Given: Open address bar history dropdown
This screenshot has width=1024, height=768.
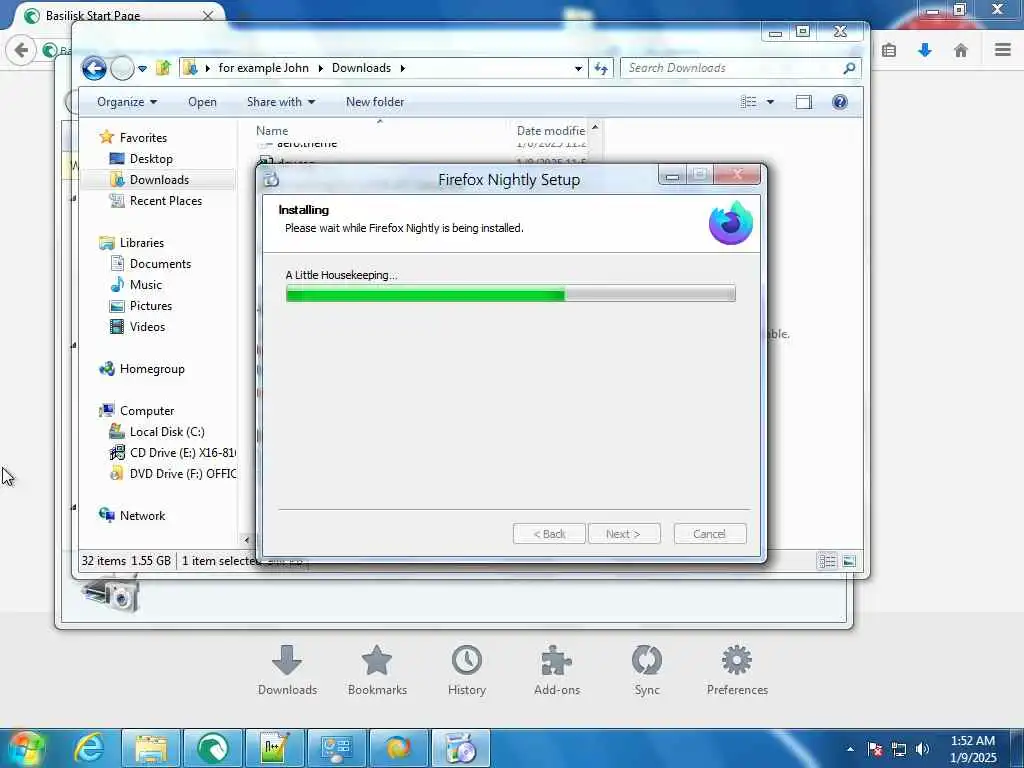Looking at the screenshot, I should 578,68.
